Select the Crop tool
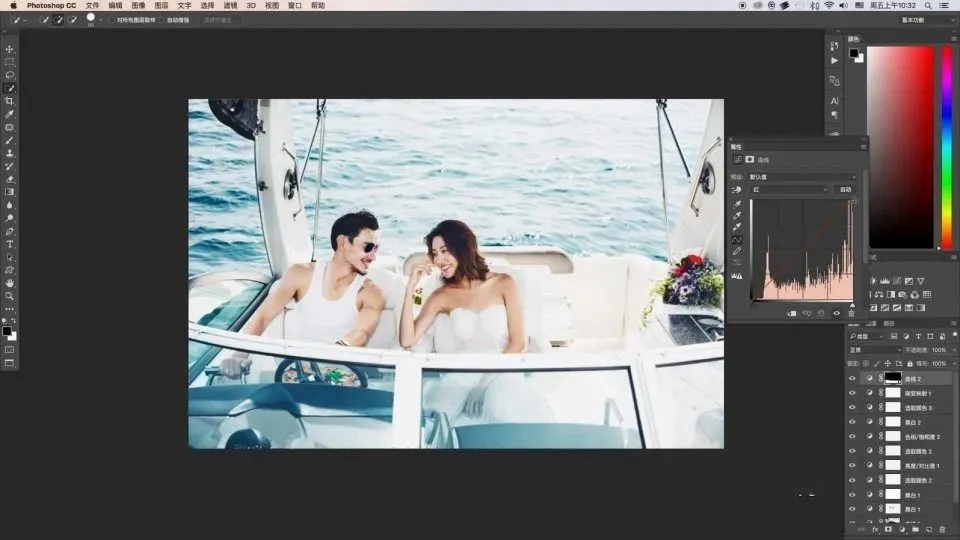 (10, 101)
